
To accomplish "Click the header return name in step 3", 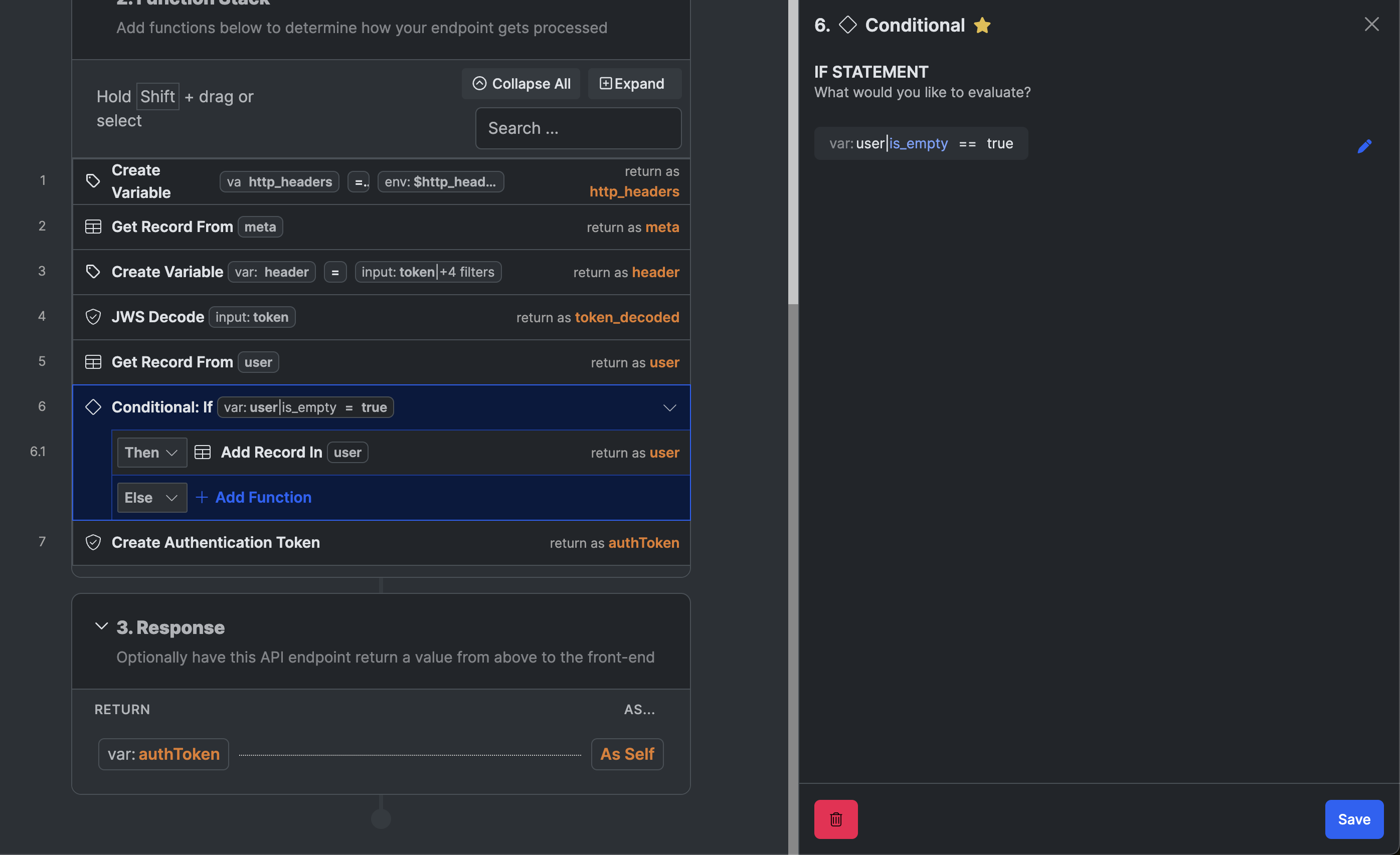I will pos(656,272).
